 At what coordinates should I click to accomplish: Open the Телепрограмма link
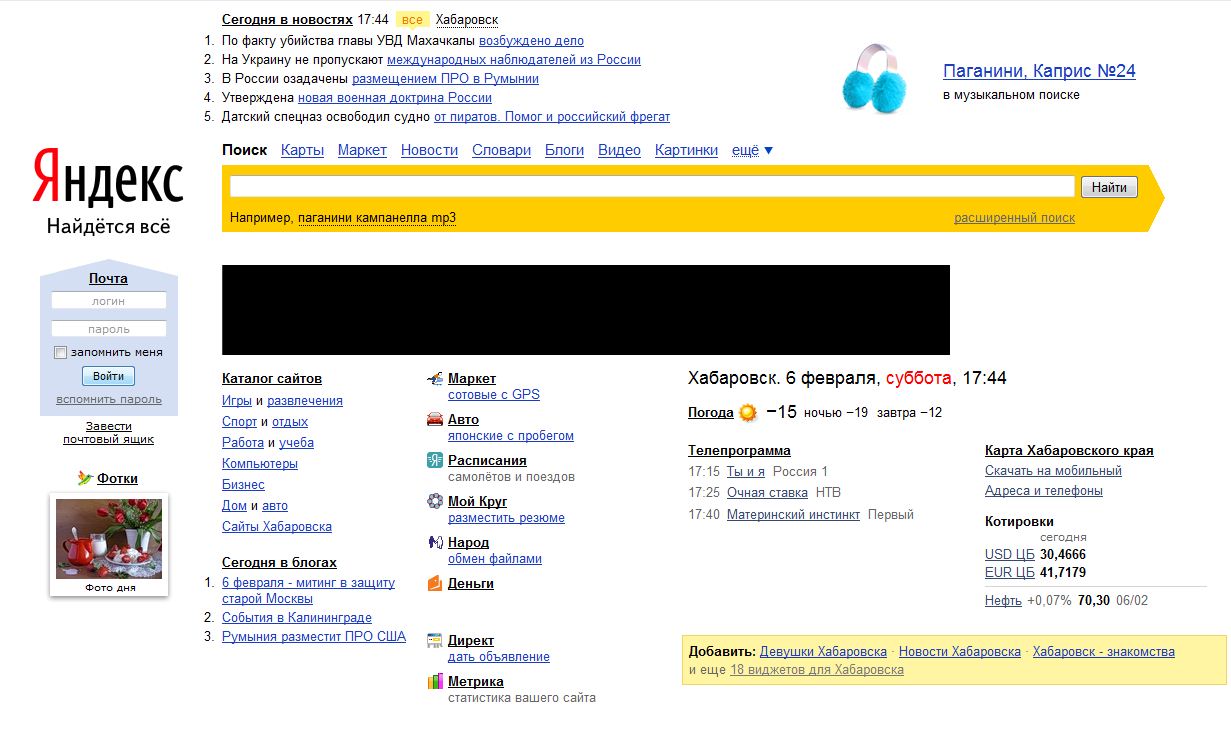coord(739,450)
